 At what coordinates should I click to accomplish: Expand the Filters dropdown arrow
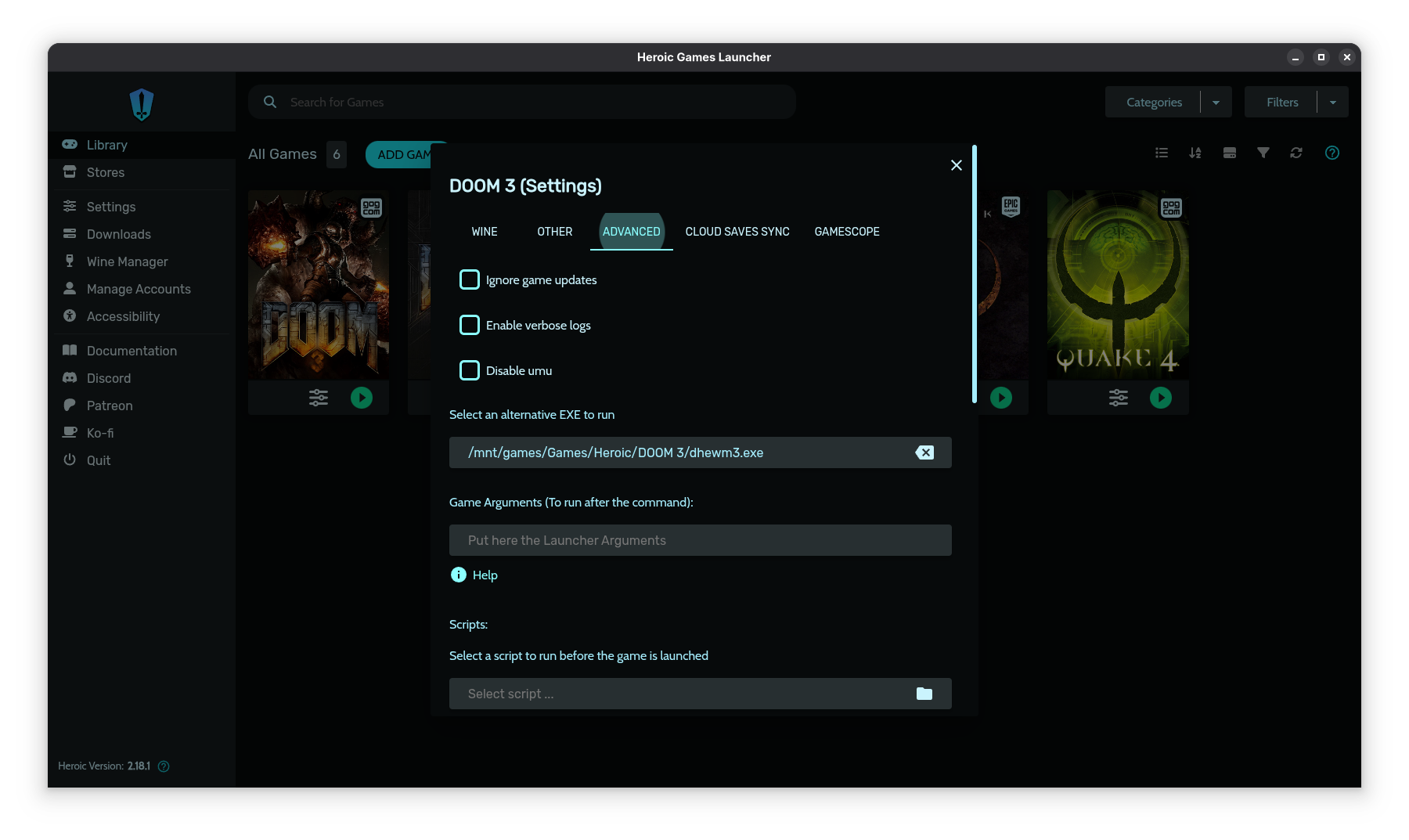click(x=1333, y=102)
